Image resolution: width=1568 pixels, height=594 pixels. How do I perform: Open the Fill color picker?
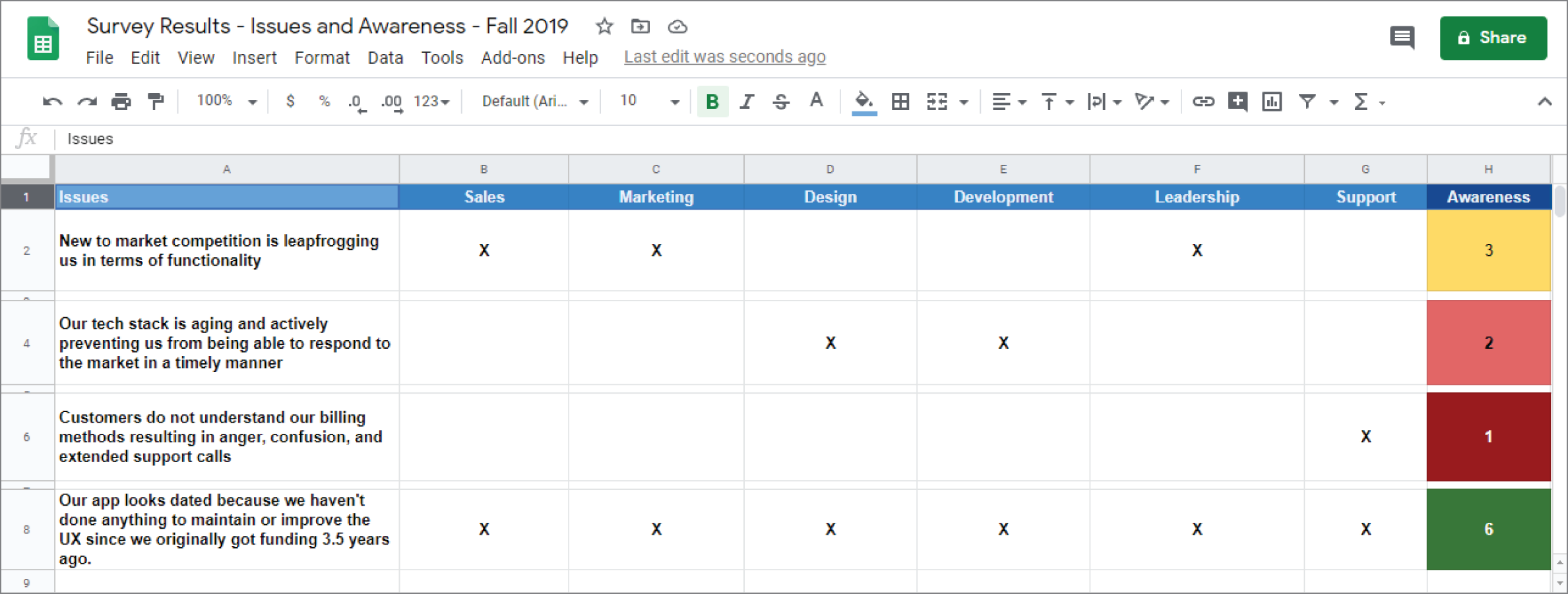(863, 102)
